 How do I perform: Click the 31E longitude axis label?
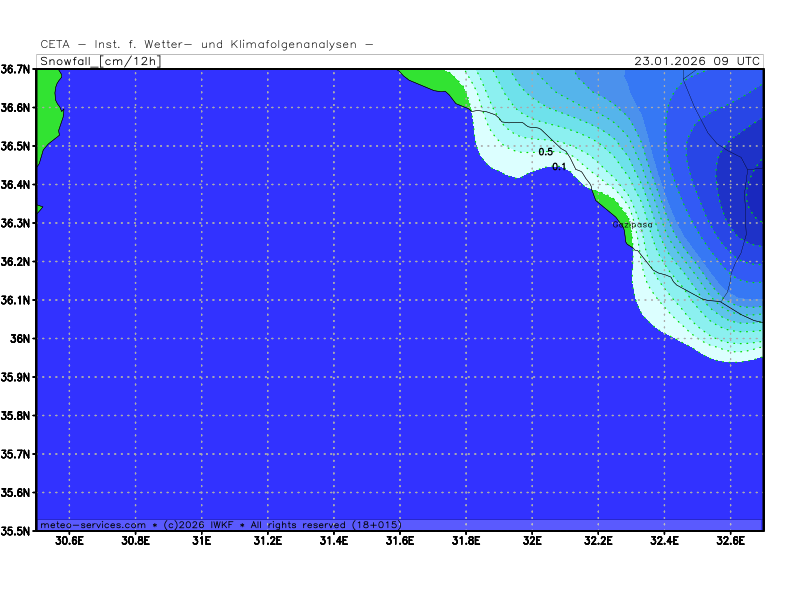(x=201, y=541)
